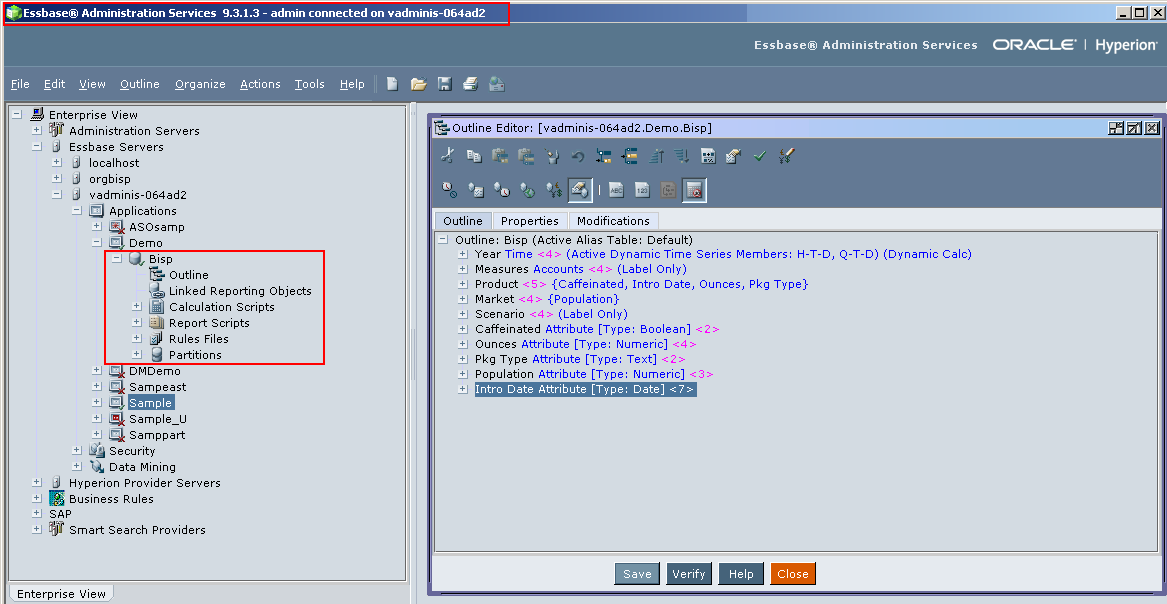The height and width of the screenshot is (604, 1167).
Task: Click the Copy icon in the Outline Editor toolbar
Action: pyautogui.click(x=473, y=156)
